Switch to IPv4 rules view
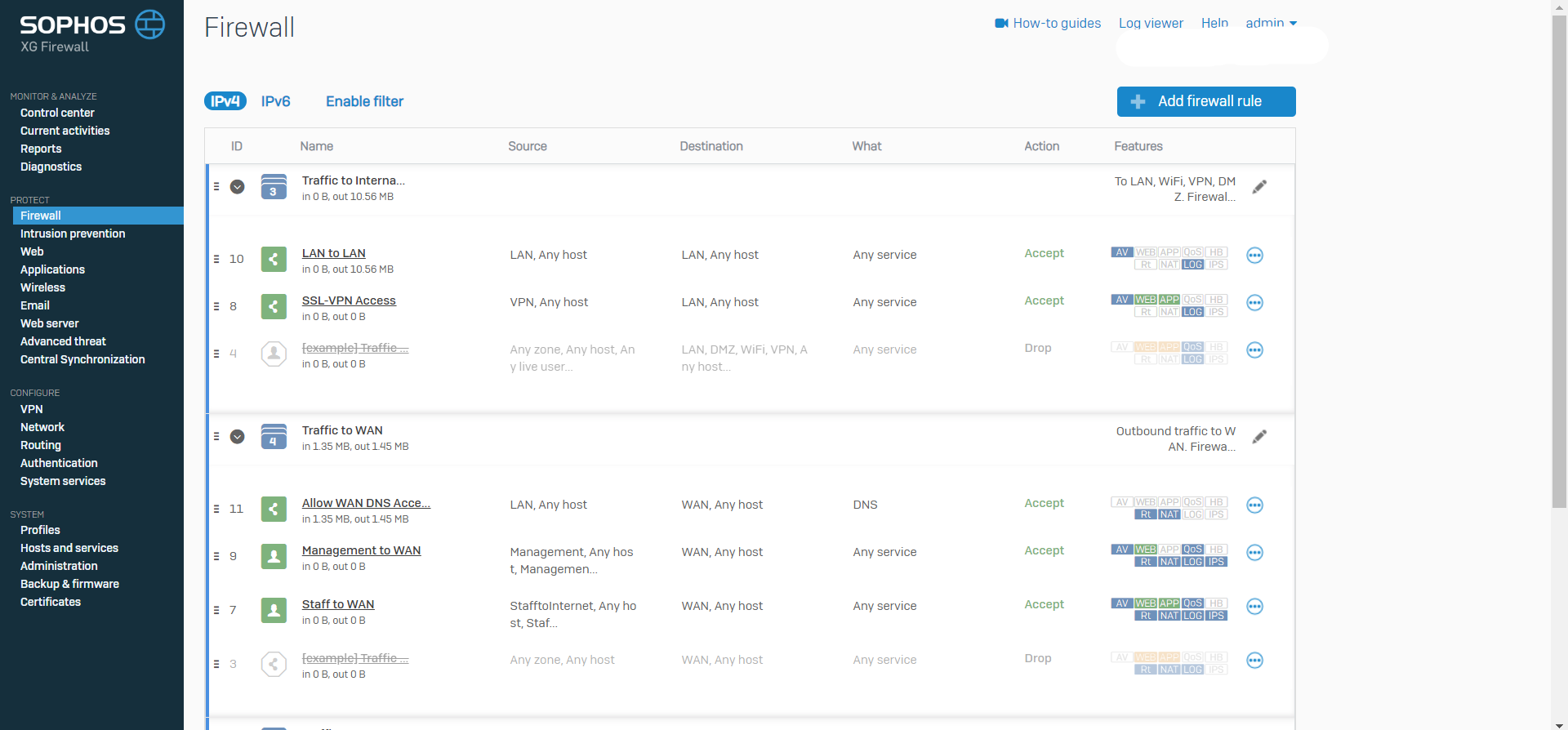This screenshot has width=1568, height=730. coord(225,101)
